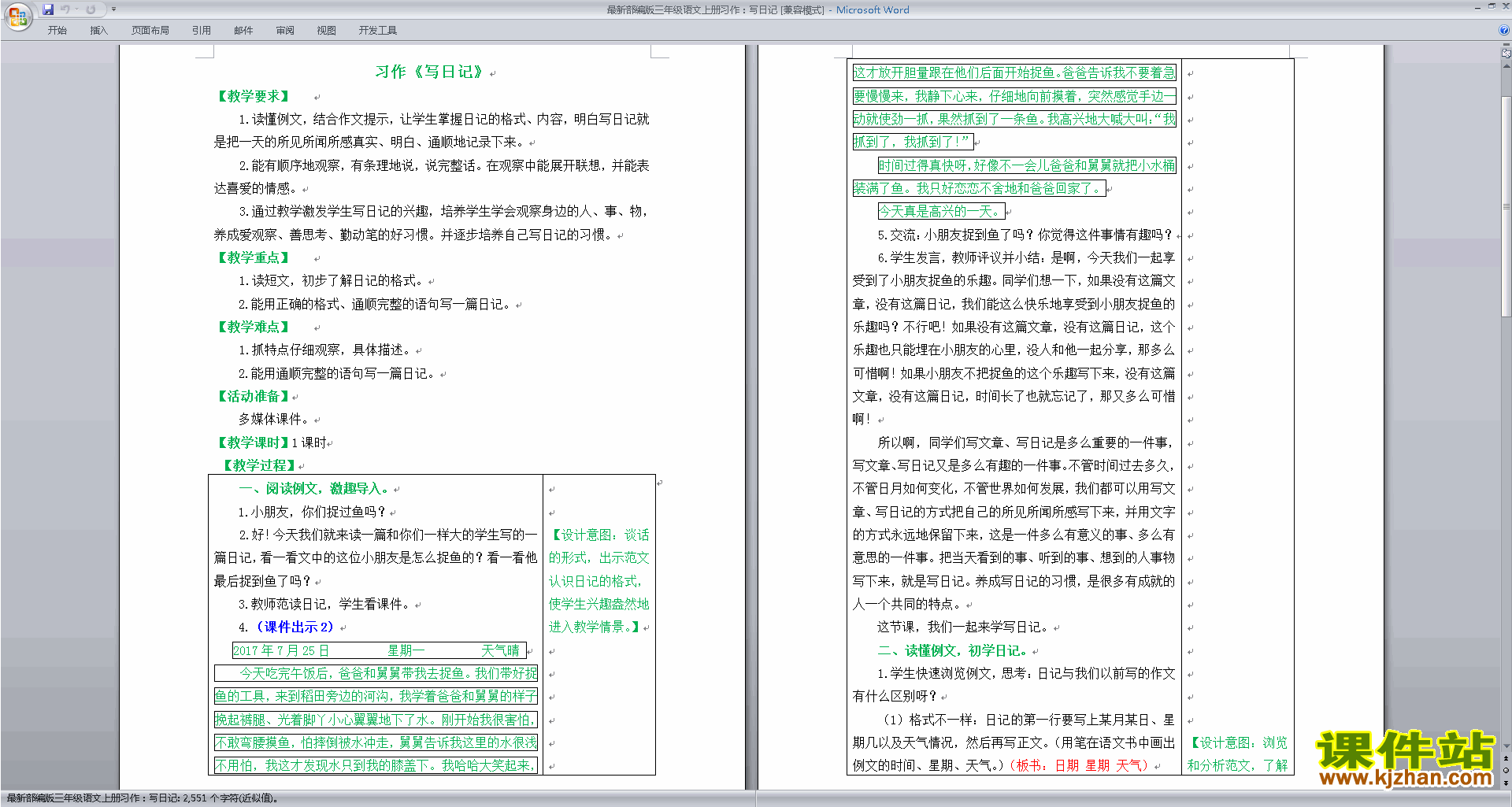The height and width of the screenshot is (807, 1512).
Task: Click the line 1.小朋友，你们捉过鱼吗？
Action: [313, 512]
